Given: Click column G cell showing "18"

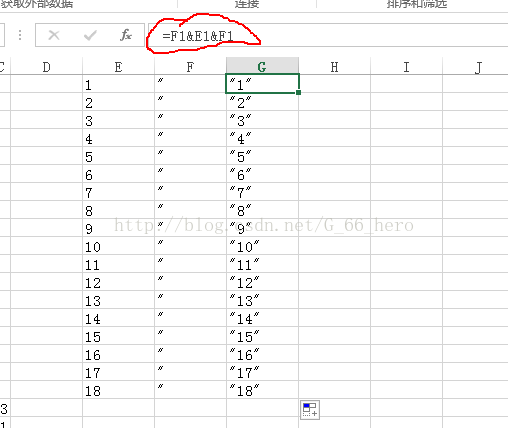Looking at the screenshot, I should tap(262, 390).
